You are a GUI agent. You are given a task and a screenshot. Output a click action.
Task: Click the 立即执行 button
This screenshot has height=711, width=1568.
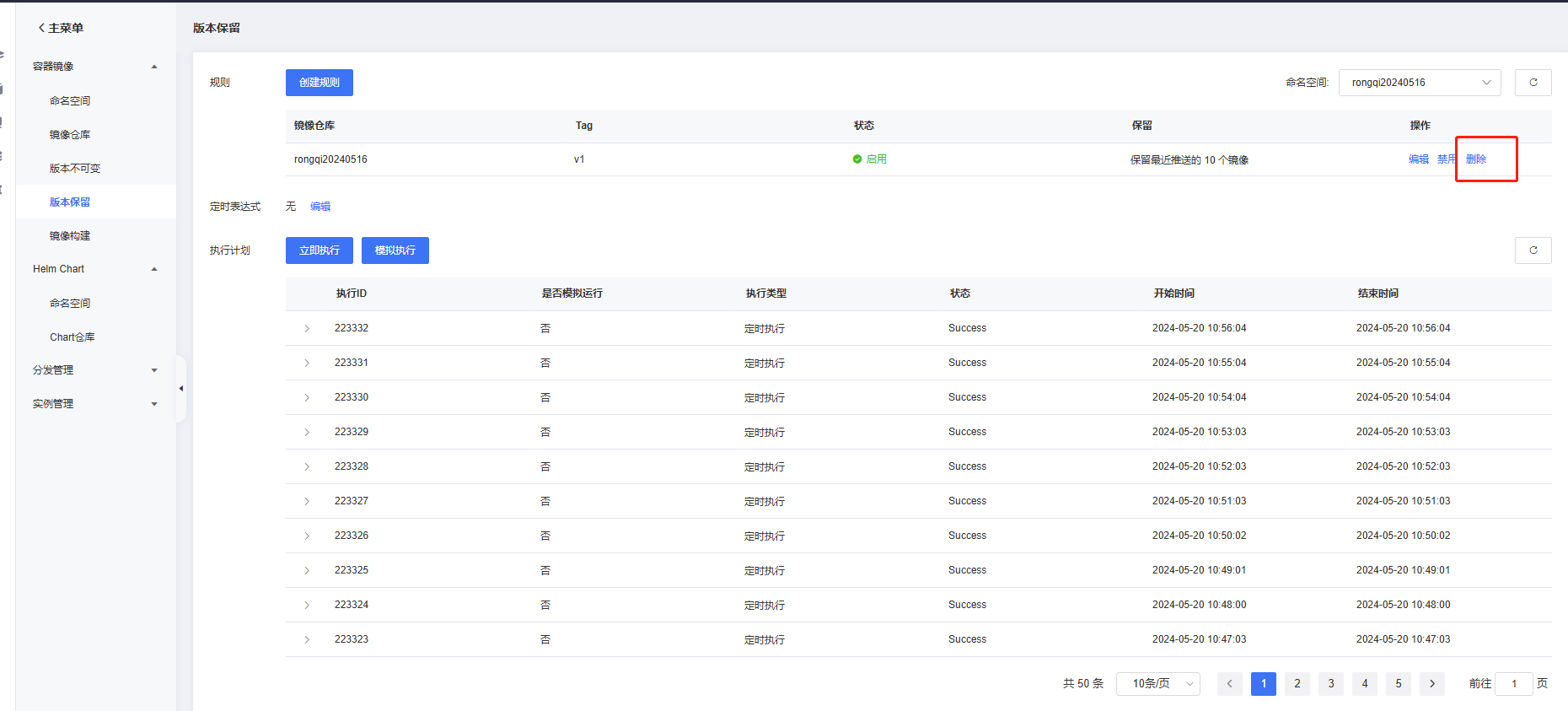320,250
